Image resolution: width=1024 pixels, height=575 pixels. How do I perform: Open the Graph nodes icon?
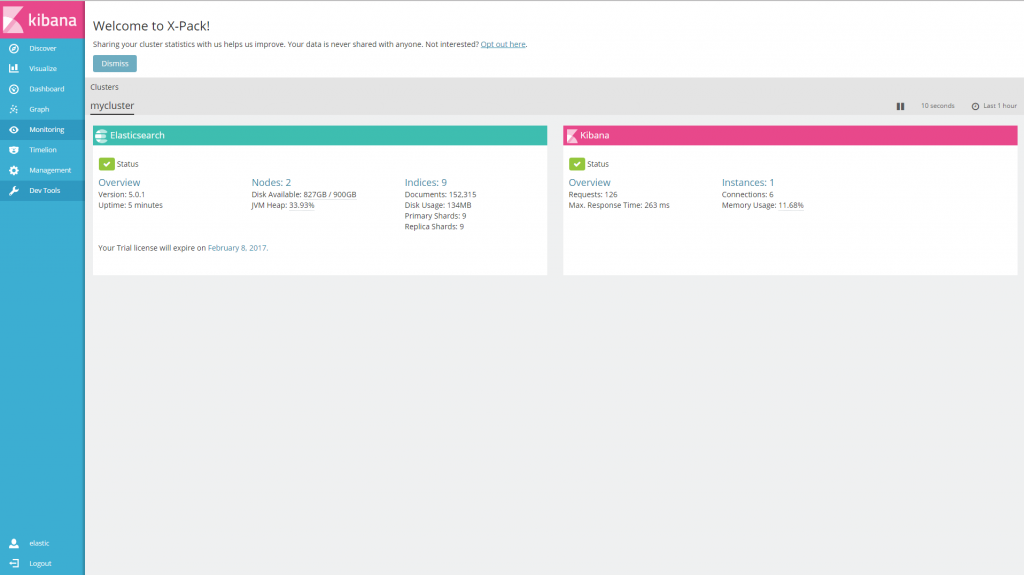pos(14,109)
